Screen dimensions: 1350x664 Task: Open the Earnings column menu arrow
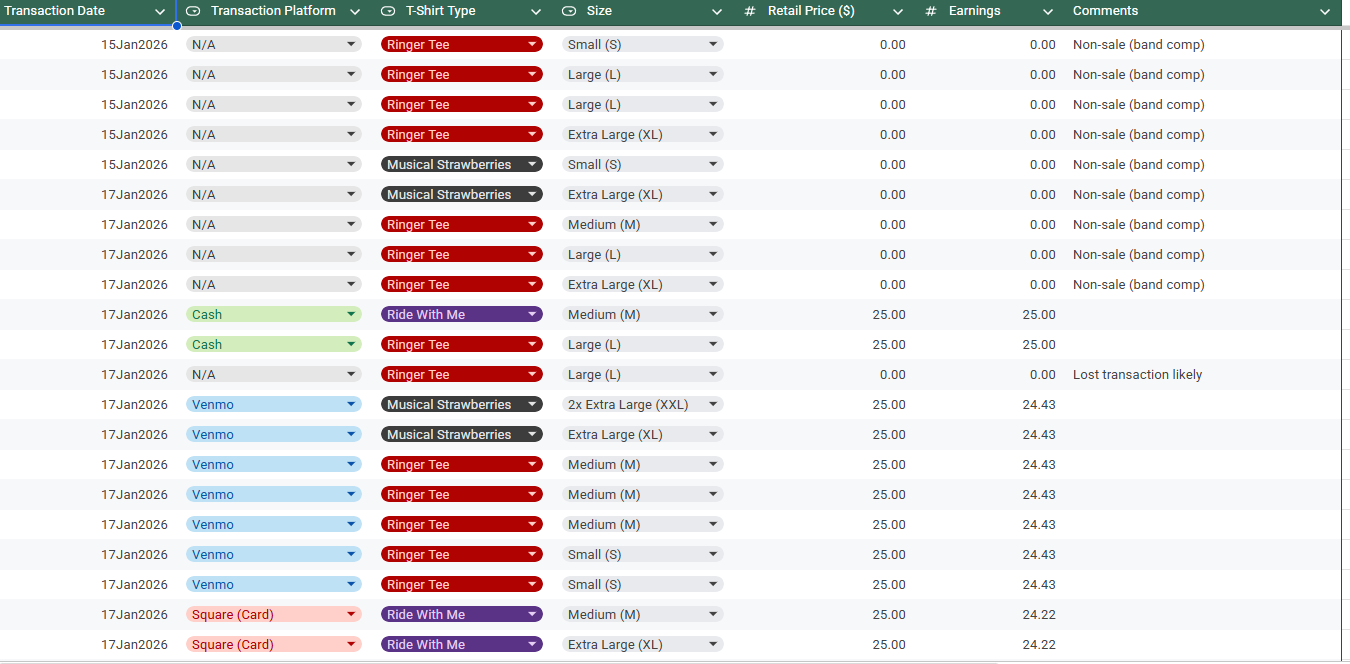coord(1047,12)
